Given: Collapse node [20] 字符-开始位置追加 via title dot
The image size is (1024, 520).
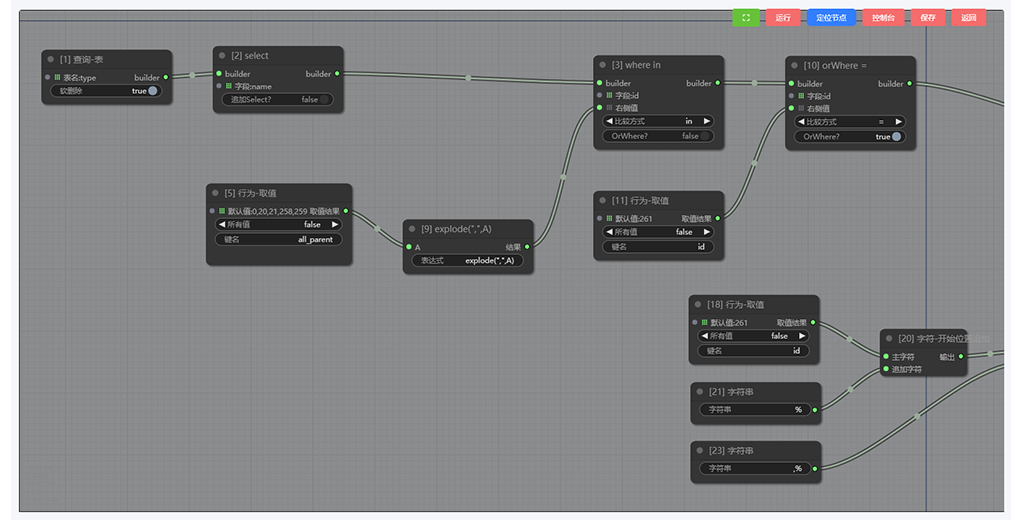Looking at the screenshot, I should pos(889,338).
